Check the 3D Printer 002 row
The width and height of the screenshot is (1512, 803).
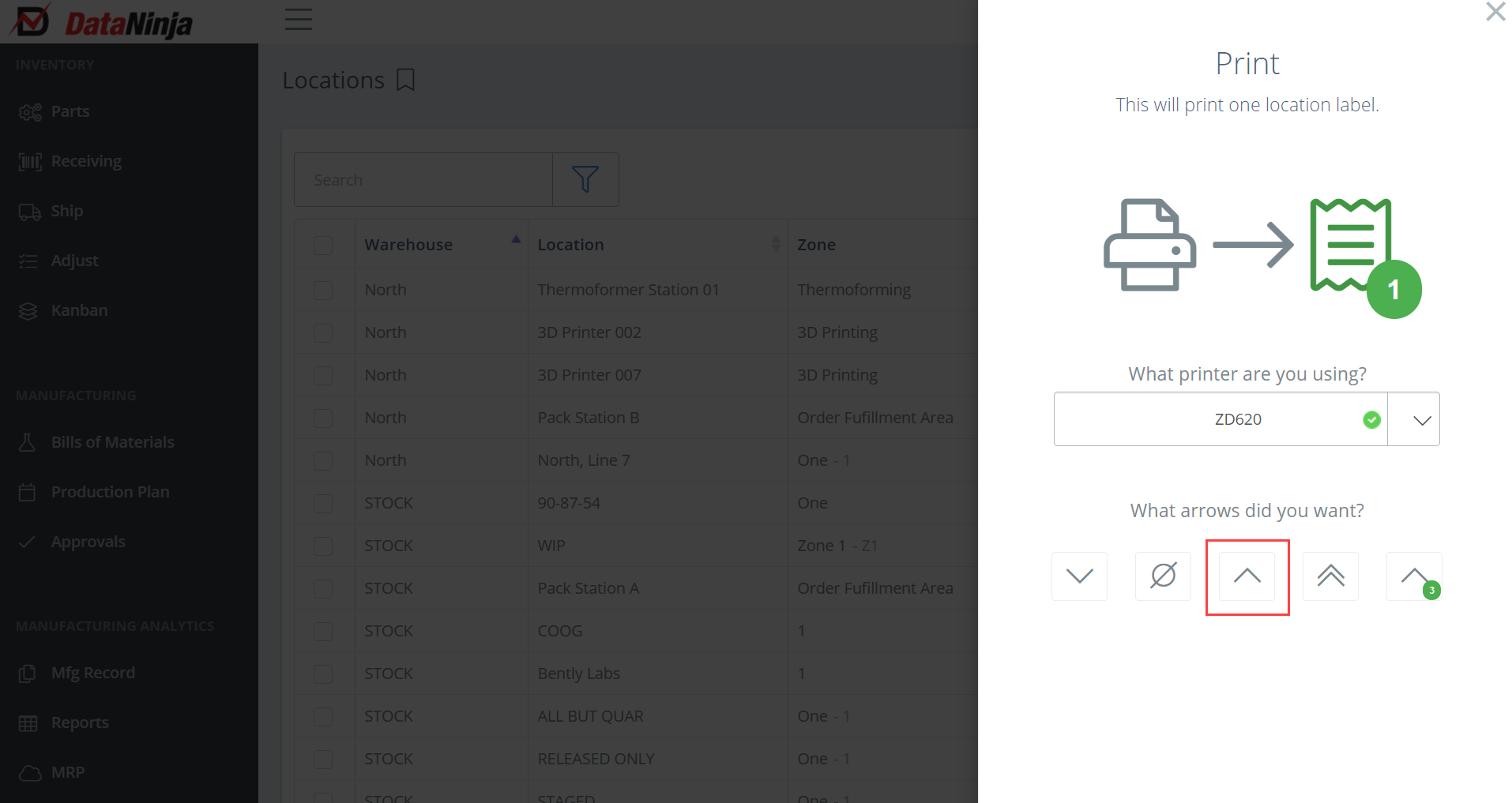click(323, 332)
